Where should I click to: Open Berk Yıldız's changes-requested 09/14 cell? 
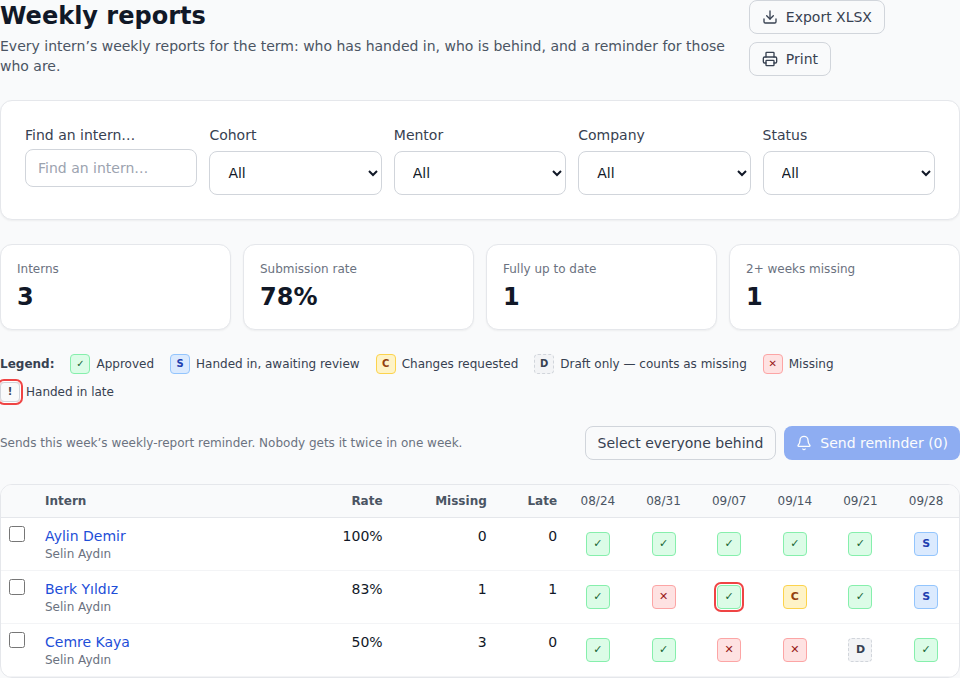[x=795, y=597]
